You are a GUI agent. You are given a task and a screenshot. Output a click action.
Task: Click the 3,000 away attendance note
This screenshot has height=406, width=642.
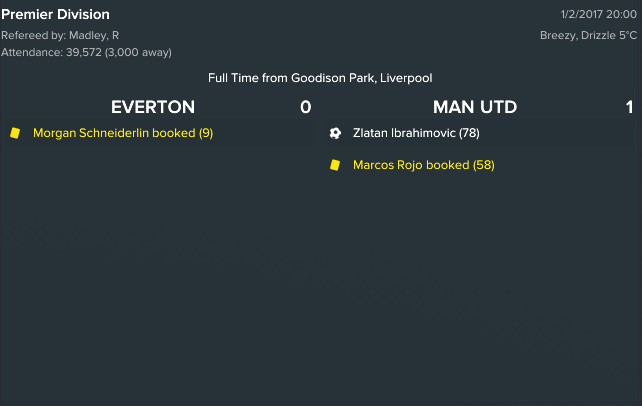coord(138,52)
